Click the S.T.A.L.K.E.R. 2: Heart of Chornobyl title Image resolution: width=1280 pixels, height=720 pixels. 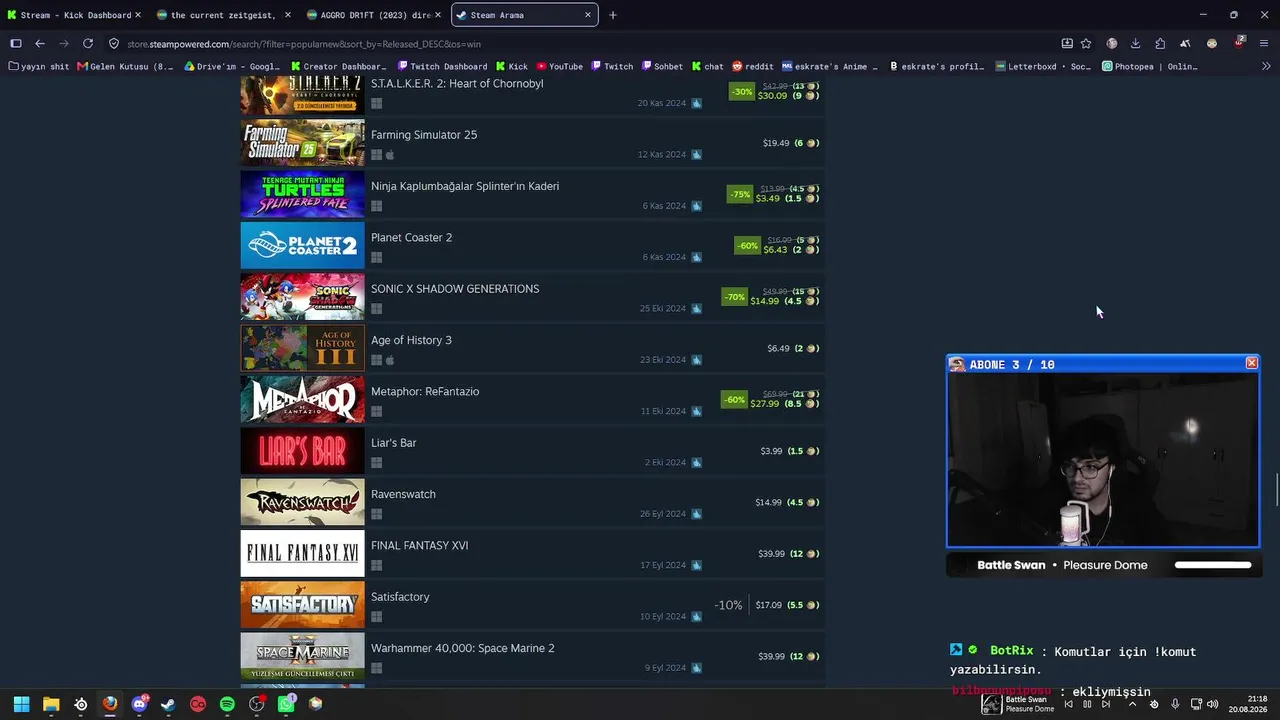coord(457,84)
